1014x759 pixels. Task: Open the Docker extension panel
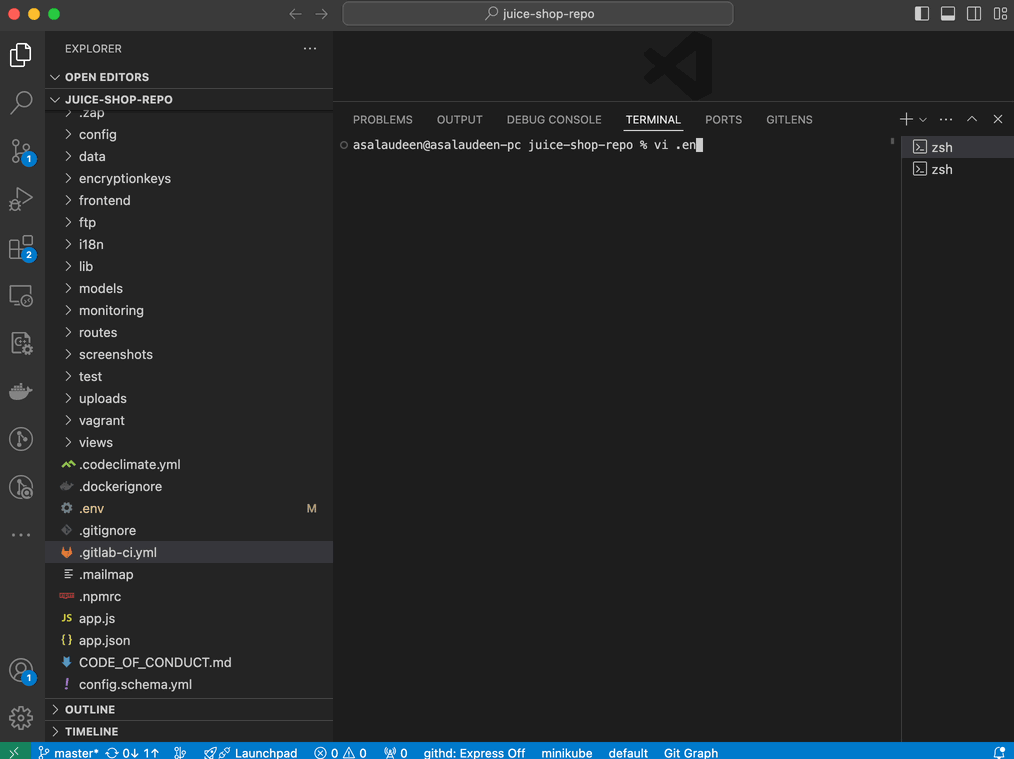point(22,390)
